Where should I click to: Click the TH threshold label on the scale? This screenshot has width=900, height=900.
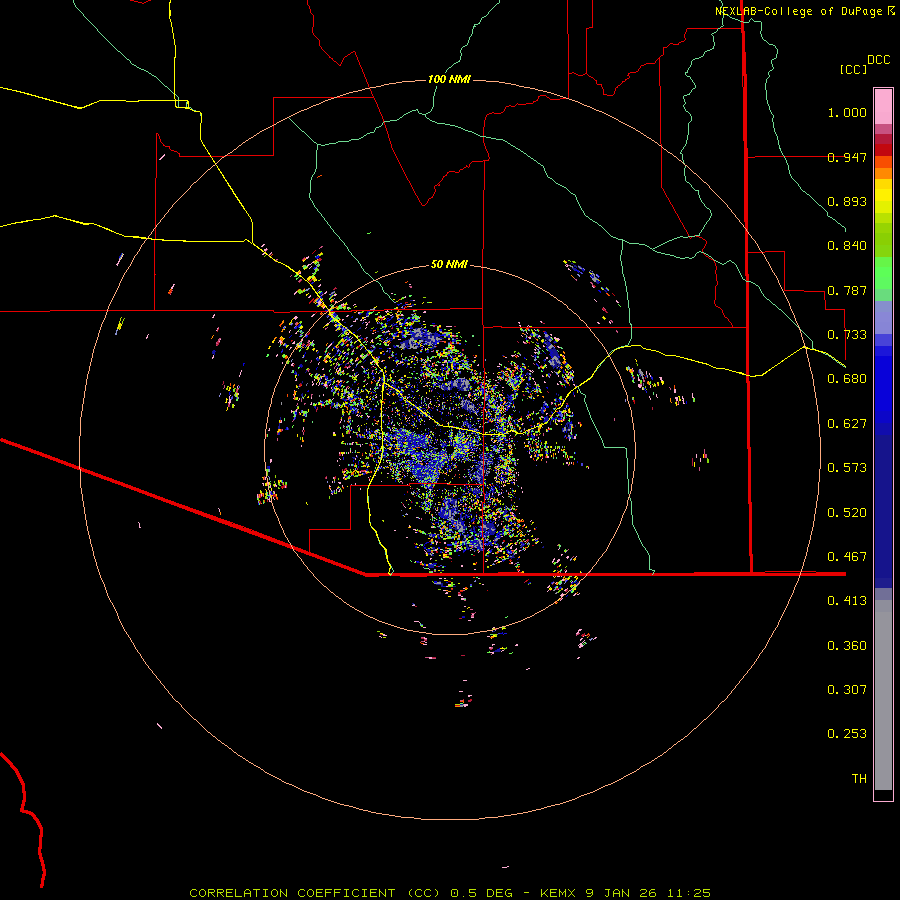coord(859,779)
